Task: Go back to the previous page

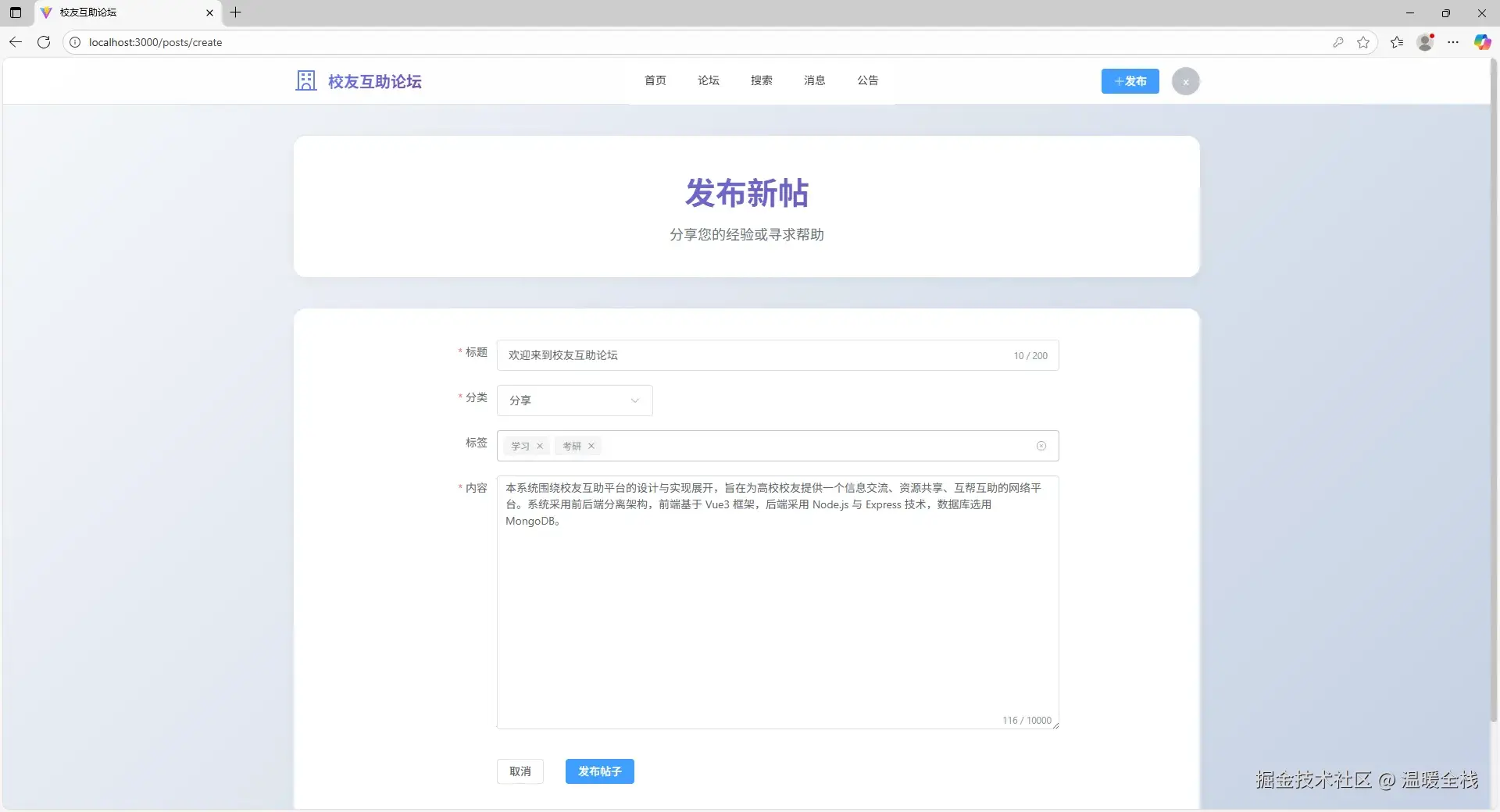Action: pyautogui.click(x=16, y=42)
